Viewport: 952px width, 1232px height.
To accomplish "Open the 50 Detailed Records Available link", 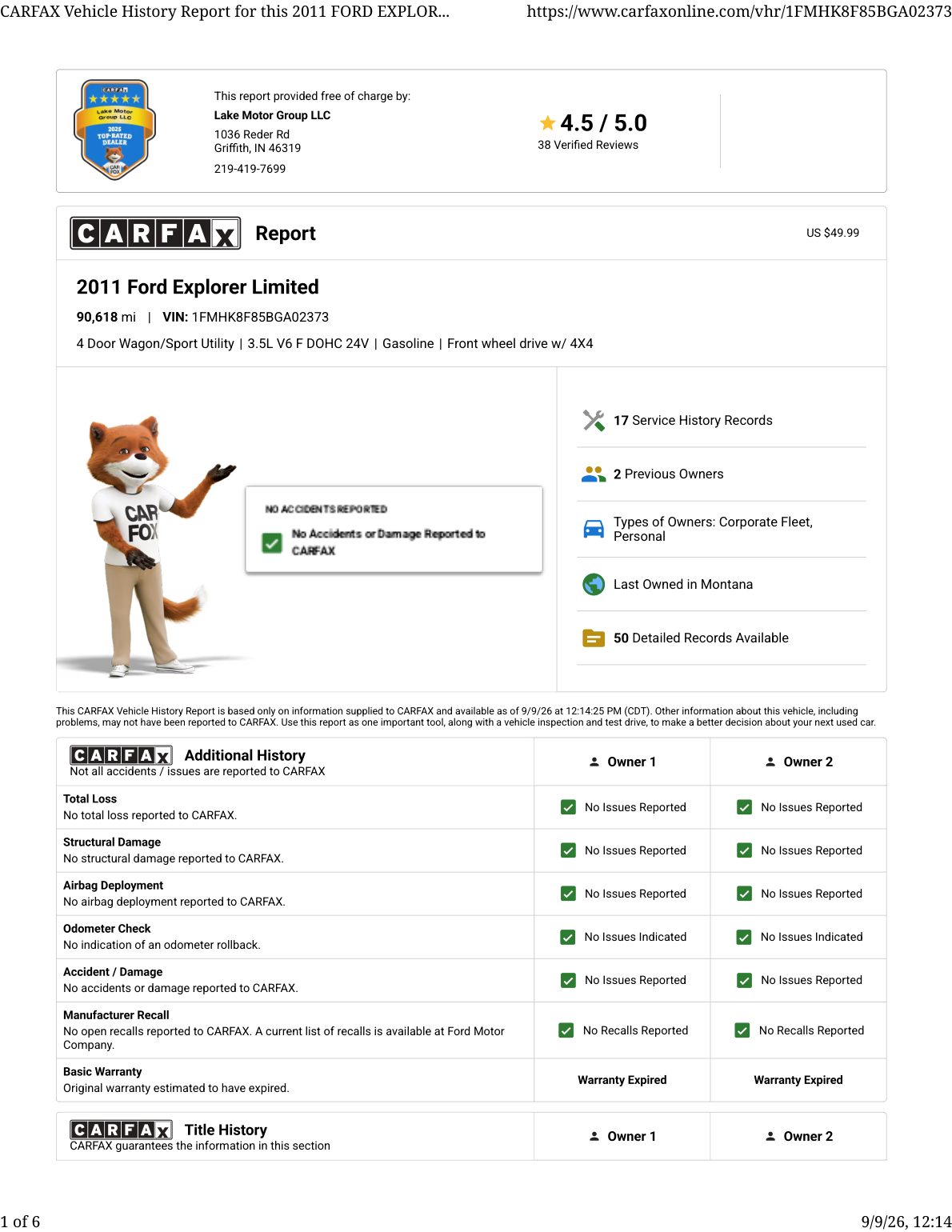I will (x=701, y=638).
